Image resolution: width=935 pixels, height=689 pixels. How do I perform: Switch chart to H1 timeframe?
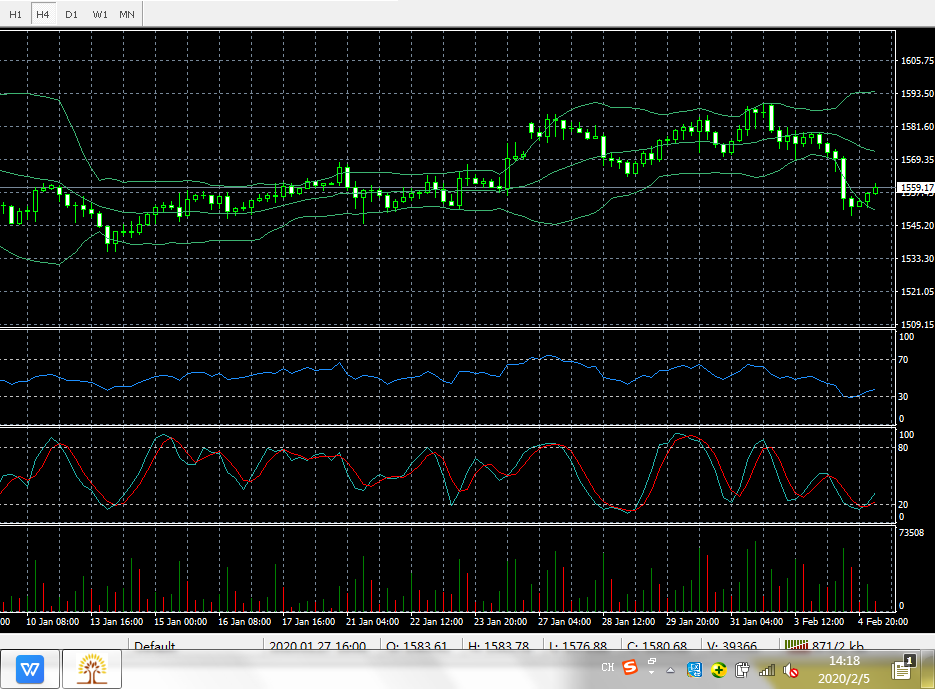tap(15, 14)
